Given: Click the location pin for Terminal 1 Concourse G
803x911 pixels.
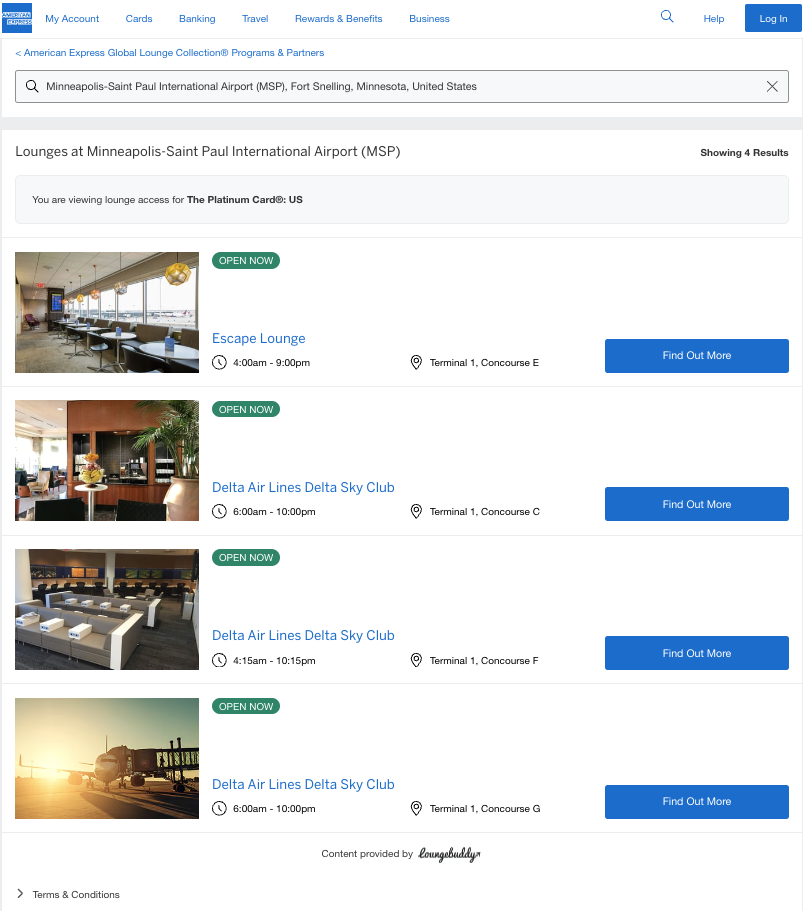Looking at the screenshot, I should tap(416, 808).
